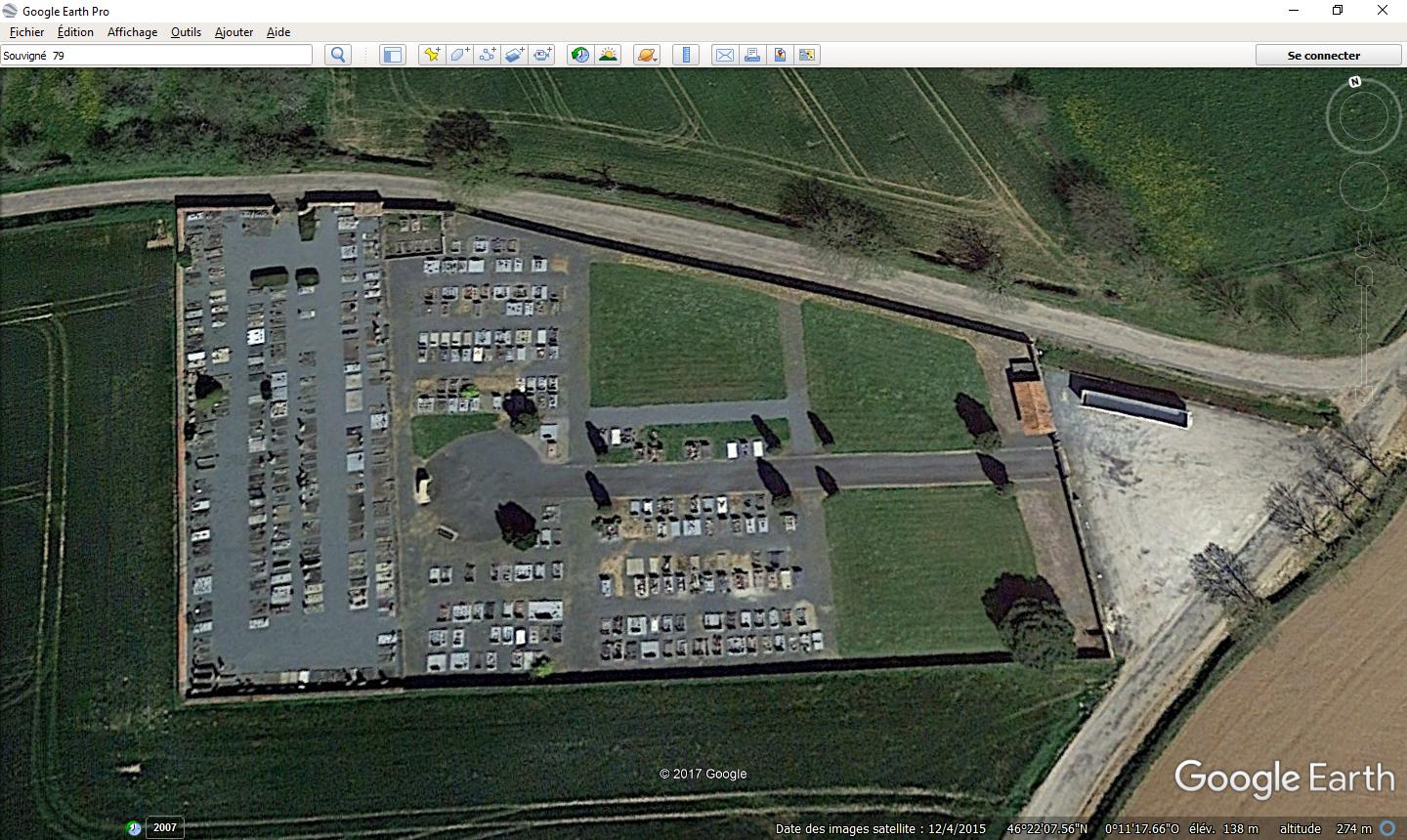Click the altitude 274 m readout
This screenshot has height=840, width=1407.
(x=1325, y=828)
